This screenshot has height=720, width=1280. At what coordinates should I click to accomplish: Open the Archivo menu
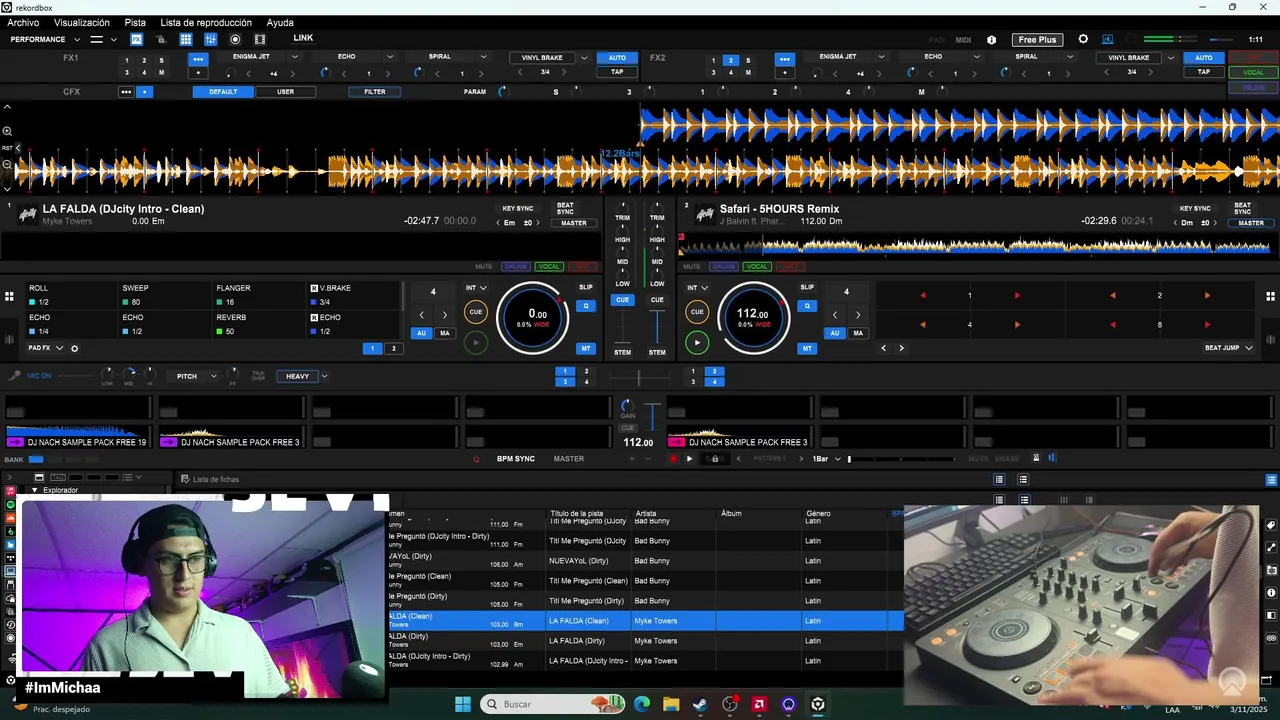point(23,23)
